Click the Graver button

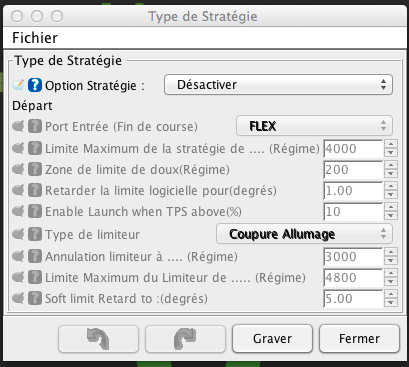pyautogui.click(x=272, y=339)
